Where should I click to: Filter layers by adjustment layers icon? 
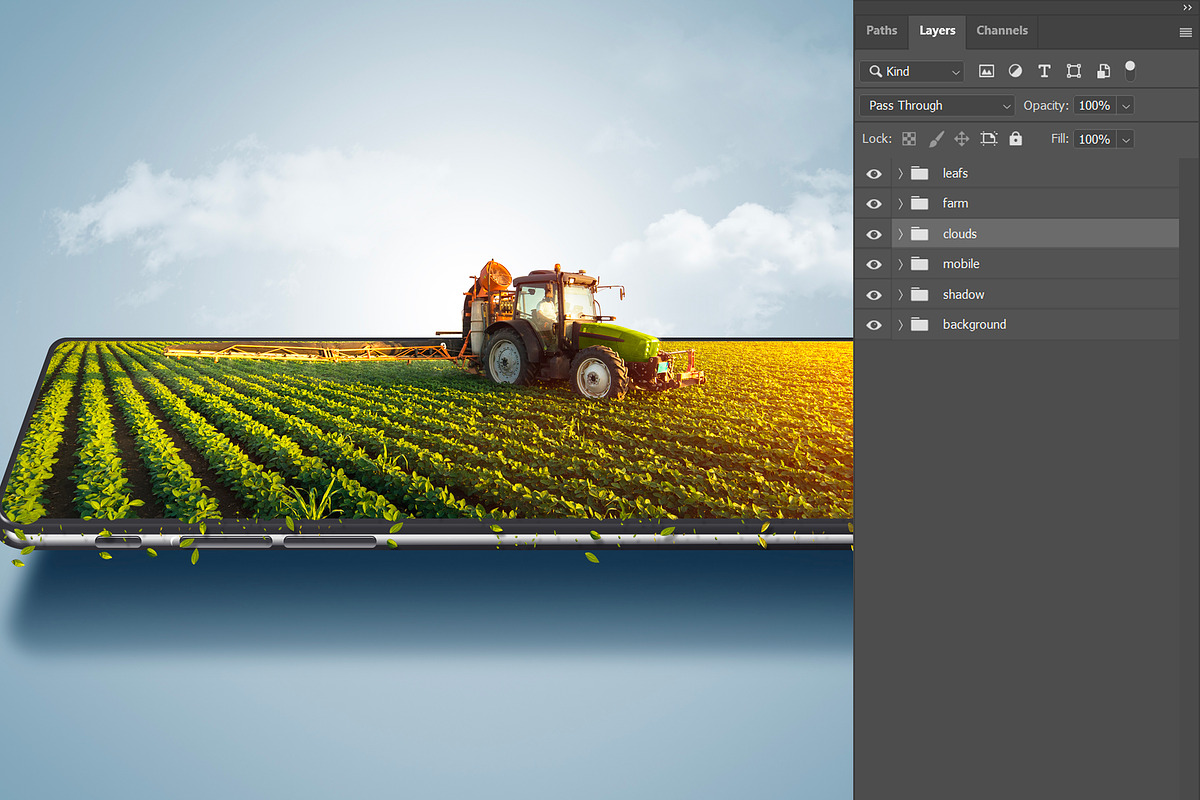(1015, 71)
